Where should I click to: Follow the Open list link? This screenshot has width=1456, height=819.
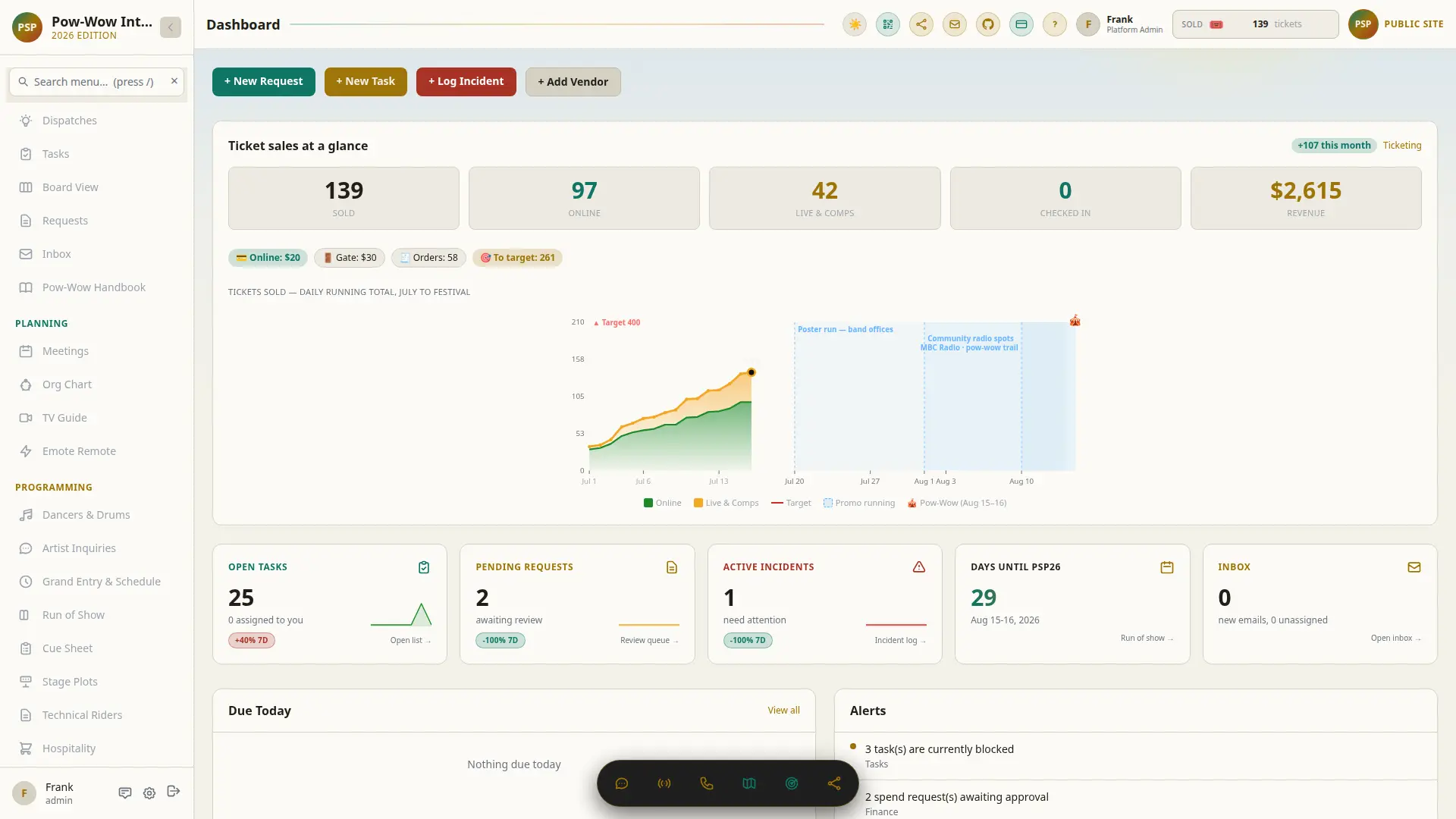(x=410, y=641)
